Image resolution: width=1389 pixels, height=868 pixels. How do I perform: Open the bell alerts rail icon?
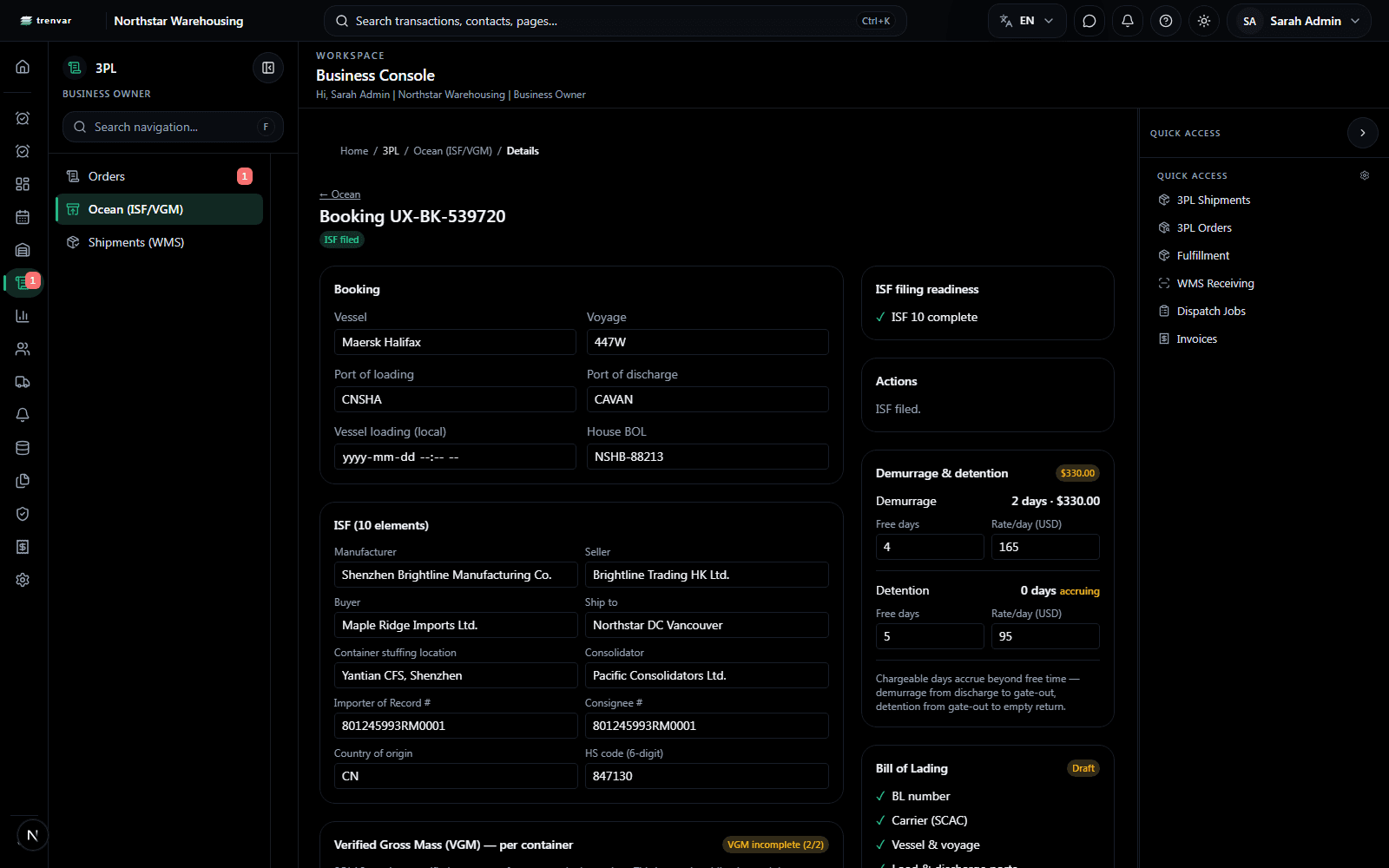click(x=23, y=415)
